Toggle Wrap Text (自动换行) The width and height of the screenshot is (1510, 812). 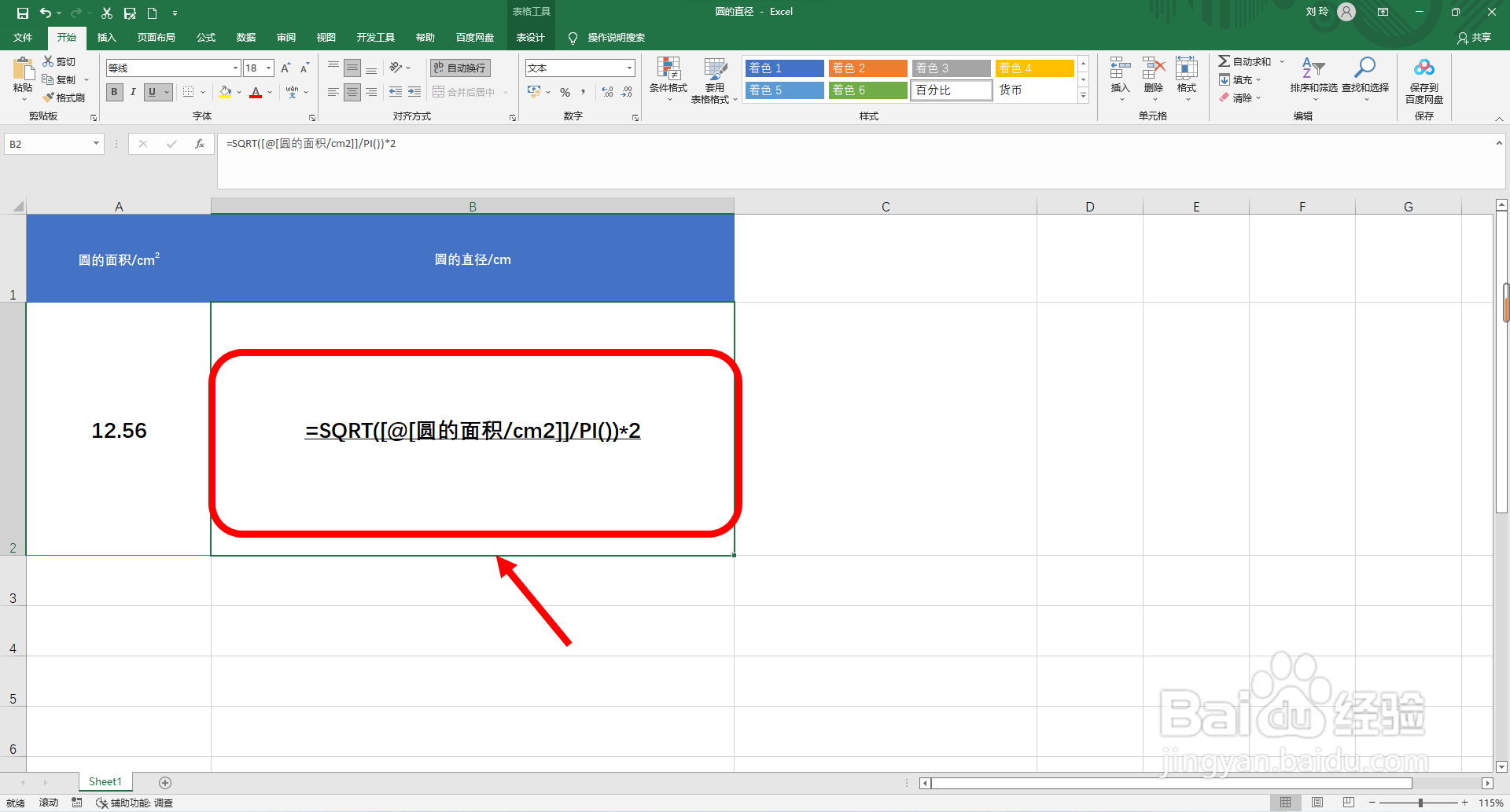(461, 68)
